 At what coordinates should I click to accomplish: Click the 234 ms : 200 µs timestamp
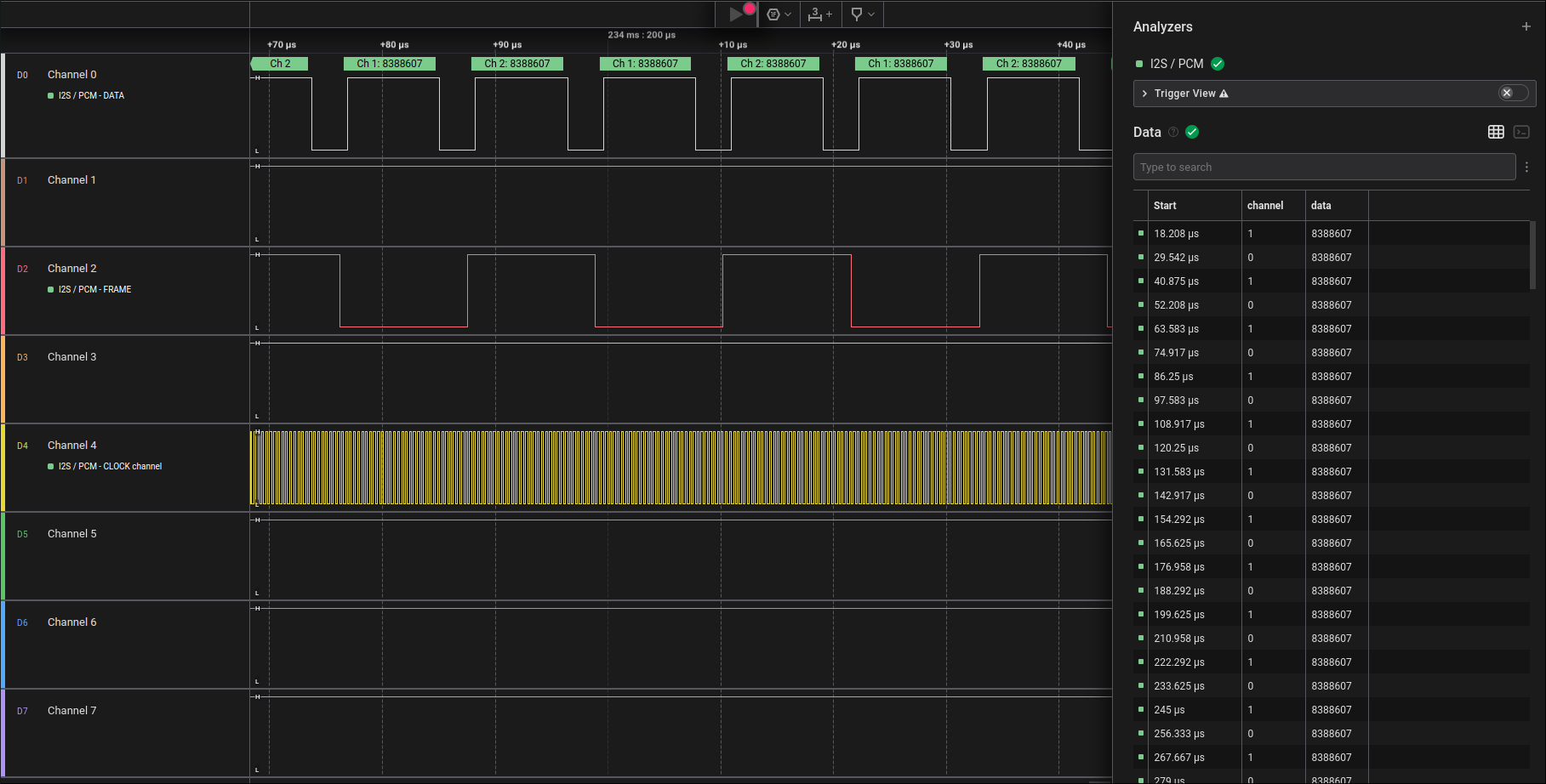pos(642,35)
